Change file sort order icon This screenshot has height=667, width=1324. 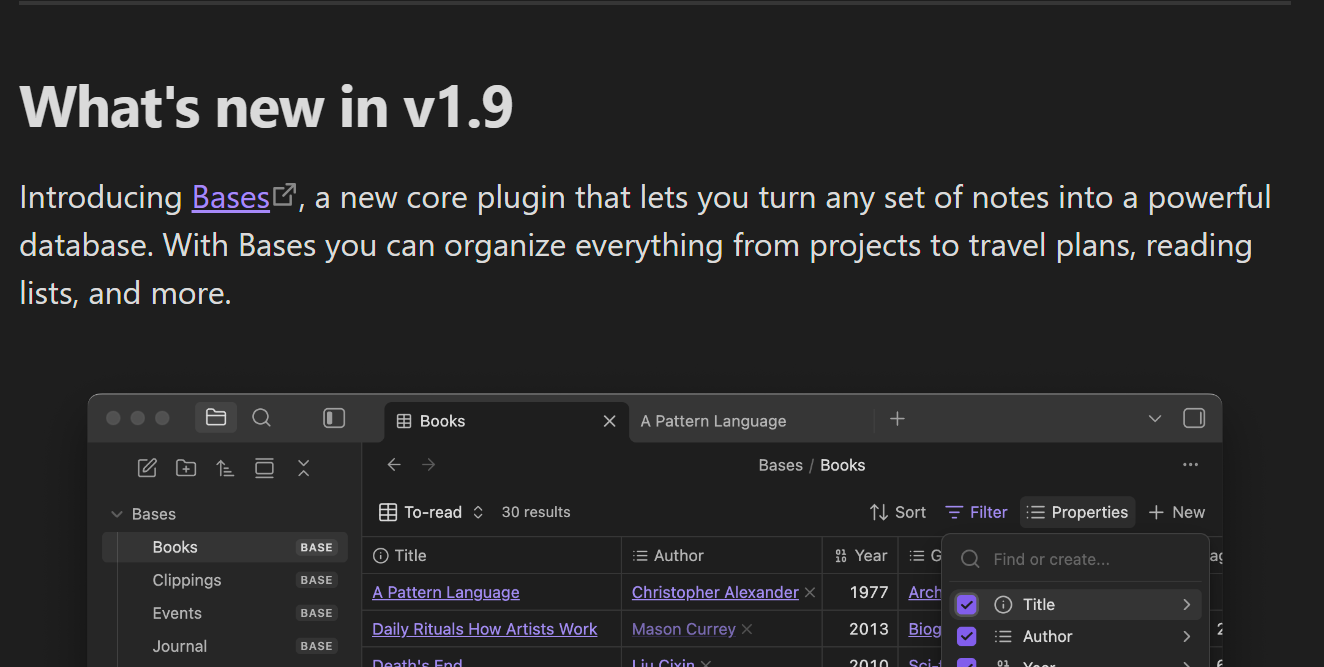pos(225,468)
